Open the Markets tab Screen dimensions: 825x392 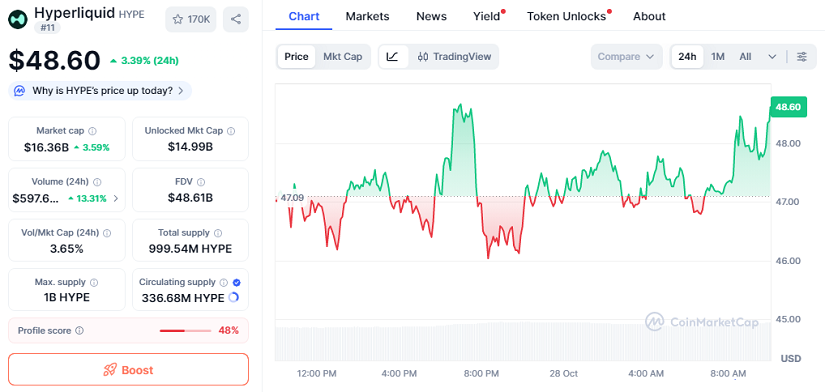[x=367, y=16]
